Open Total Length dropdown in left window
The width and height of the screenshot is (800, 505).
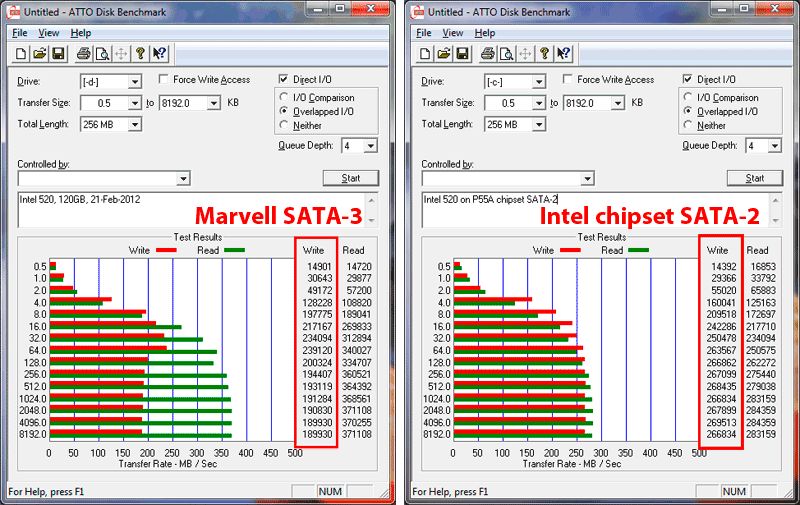tap(135, 124)
